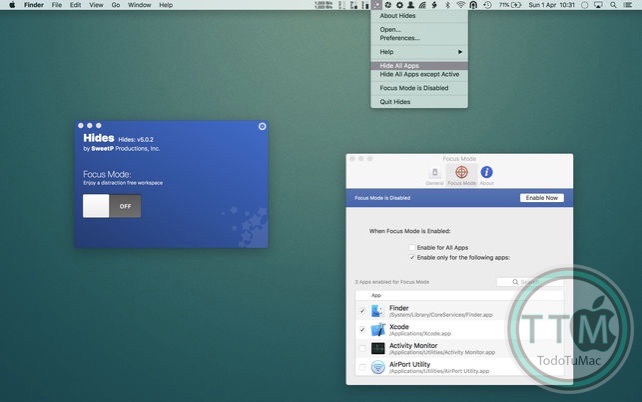Viewport: 642px width, 402px height.
Task: Choose Open… in the Hides menu
Action: [x=419, y=29]
